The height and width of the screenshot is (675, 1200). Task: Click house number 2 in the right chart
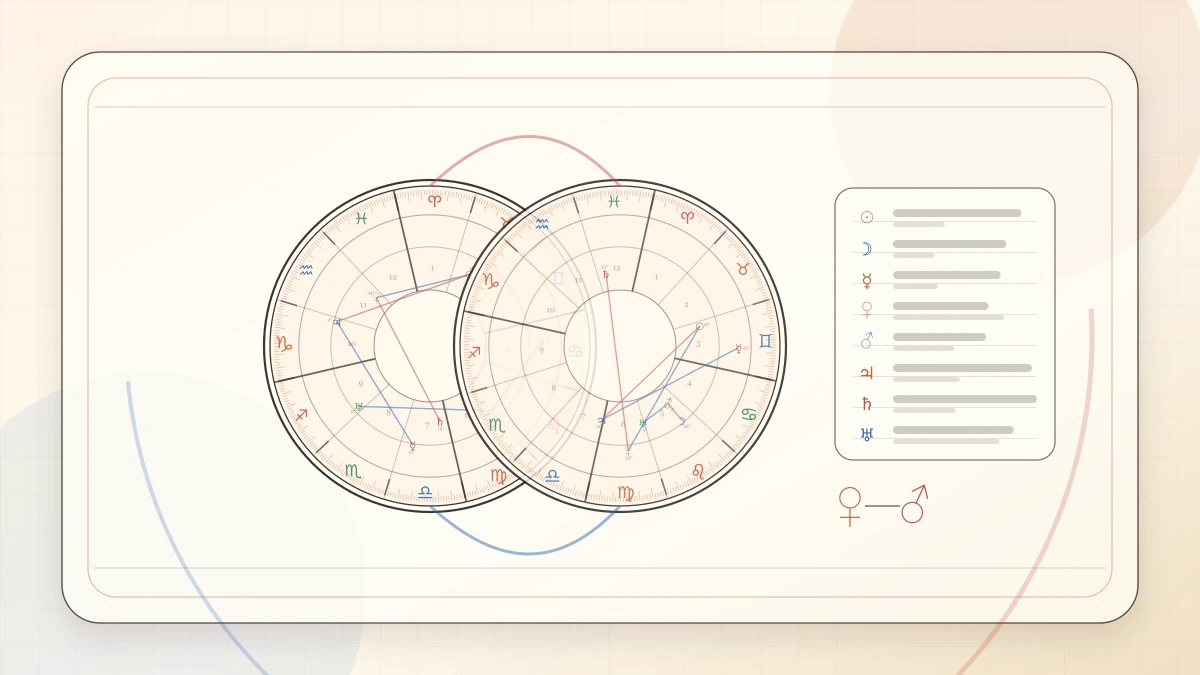click(686, 304)
